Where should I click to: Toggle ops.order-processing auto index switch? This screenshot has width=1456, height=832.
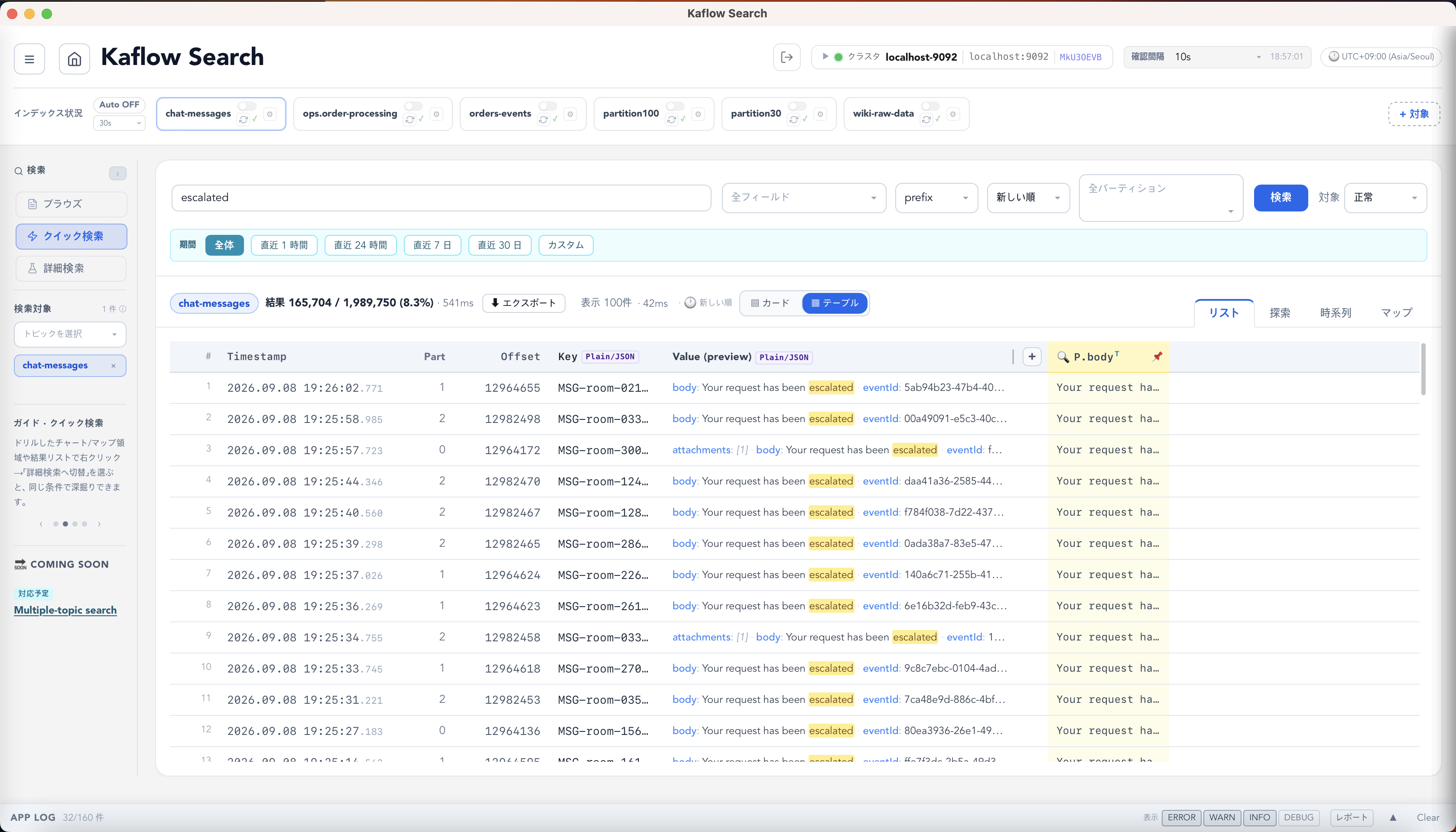413,106
